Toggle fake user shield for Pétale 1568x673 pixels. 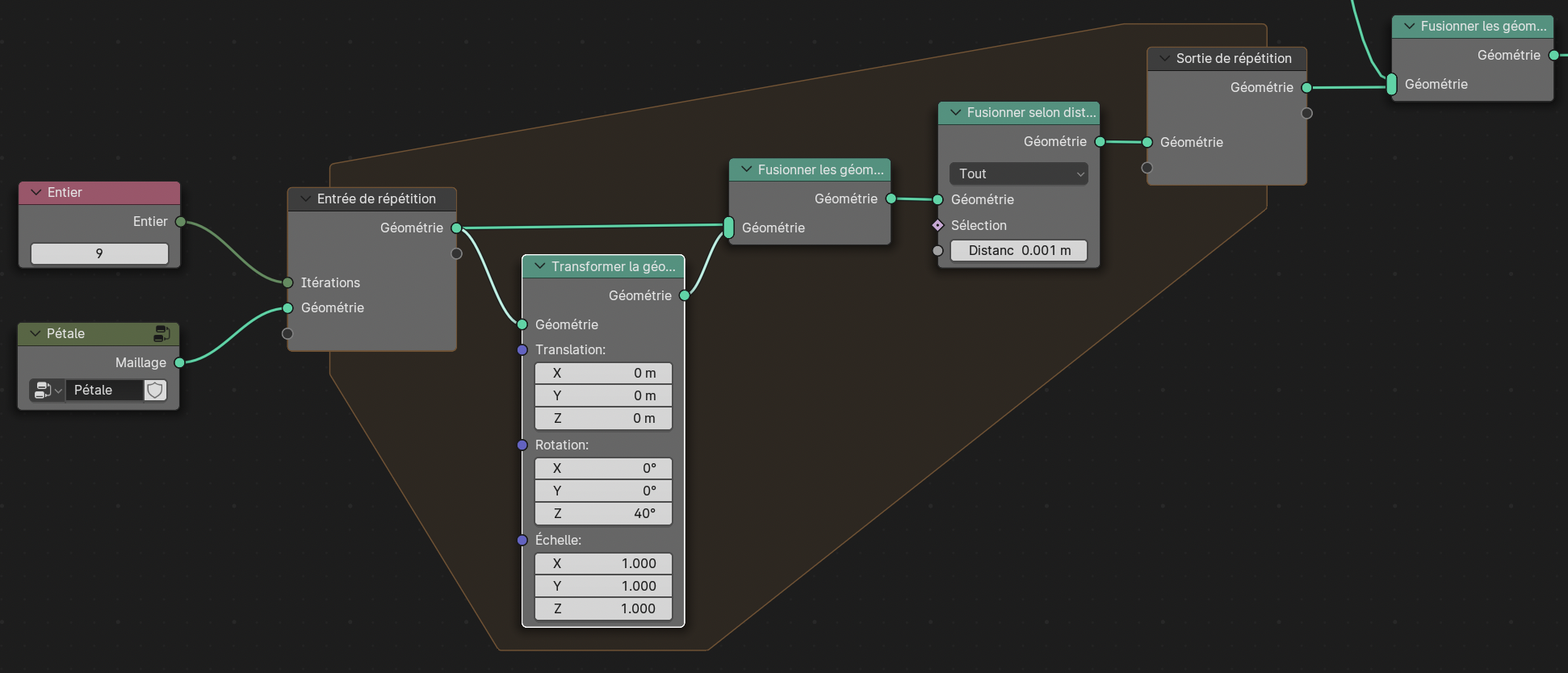(x=155, y=391)
